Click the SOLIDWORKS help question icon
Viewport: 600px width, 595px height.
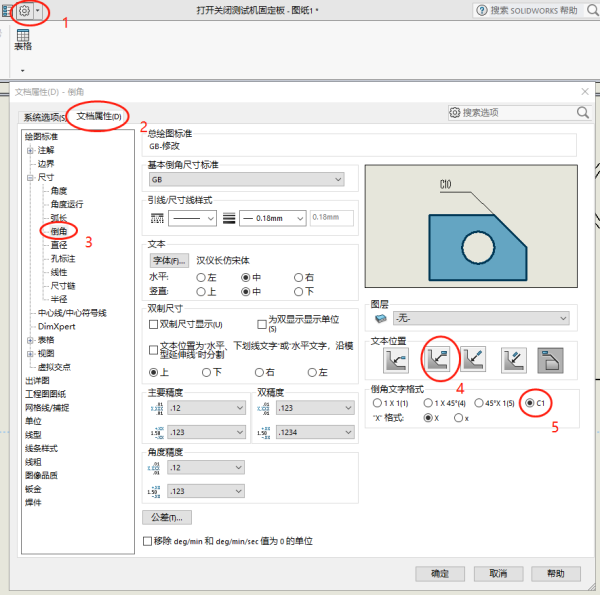pos(482,10)
